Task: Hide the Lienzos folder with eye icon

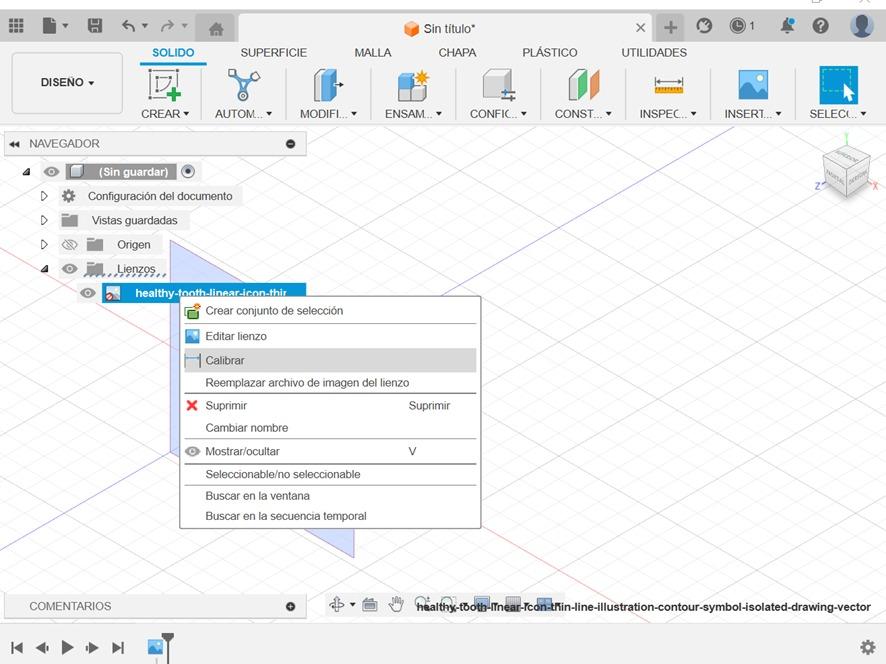Action: (x=69, y=269)
